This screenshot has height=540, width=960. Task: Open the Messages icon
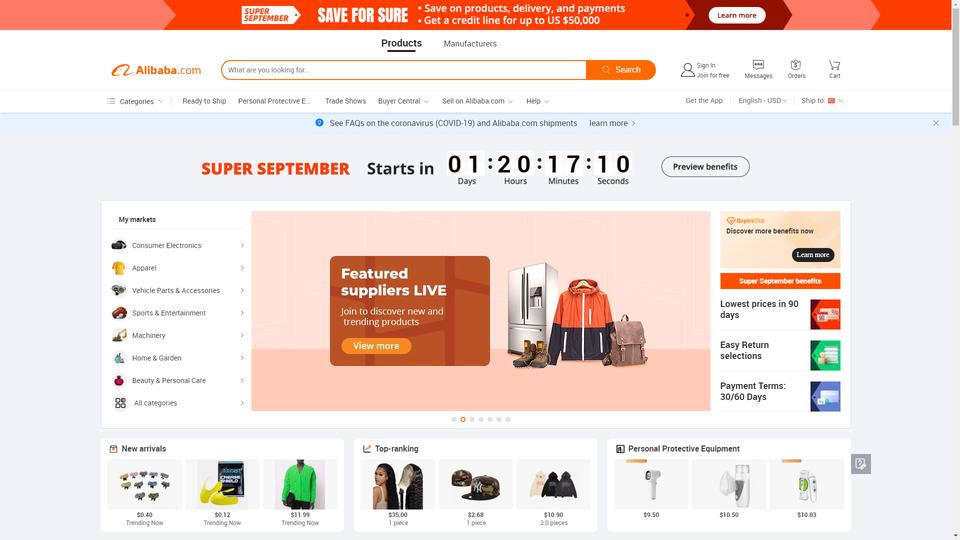coord(758,65)
